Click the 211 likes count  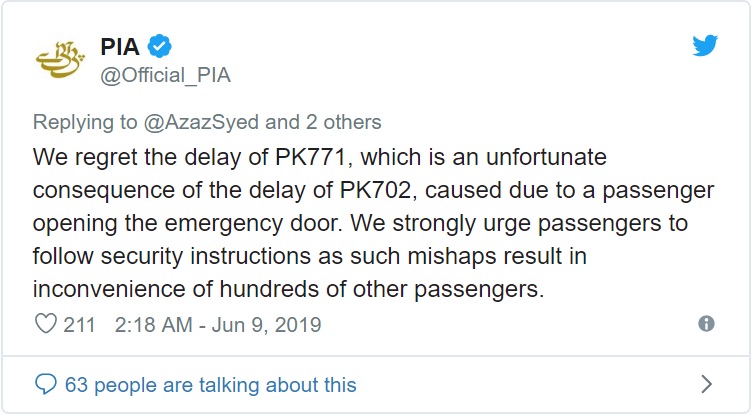click(79, 325)
